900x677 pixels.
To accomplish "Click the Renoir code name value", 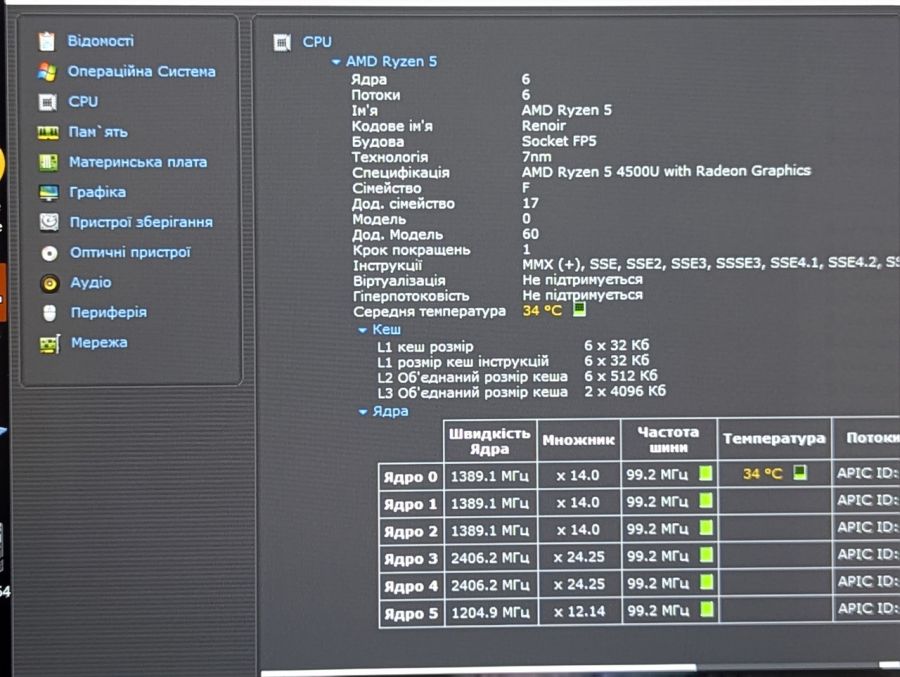I will click(544, 126).
